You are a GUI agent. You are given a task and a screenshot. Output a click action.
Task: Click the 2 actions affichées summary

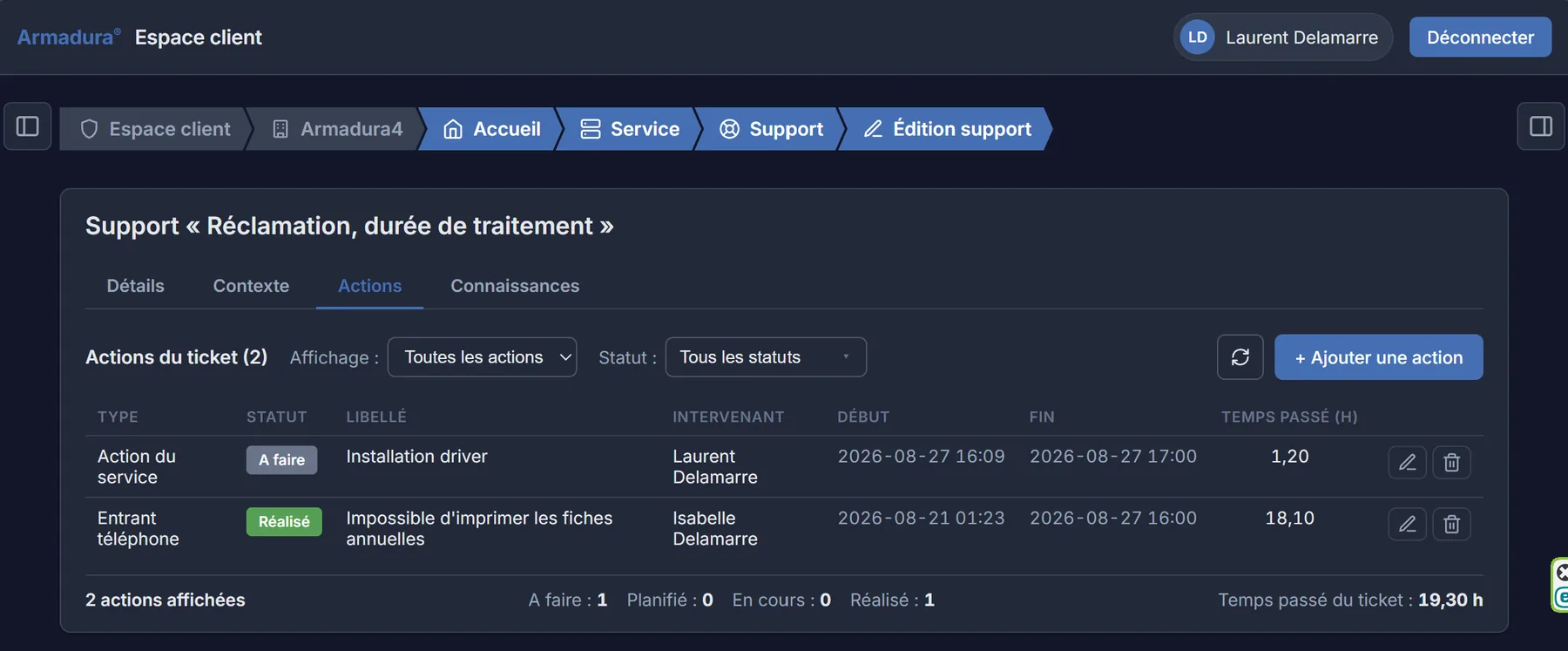166,600
